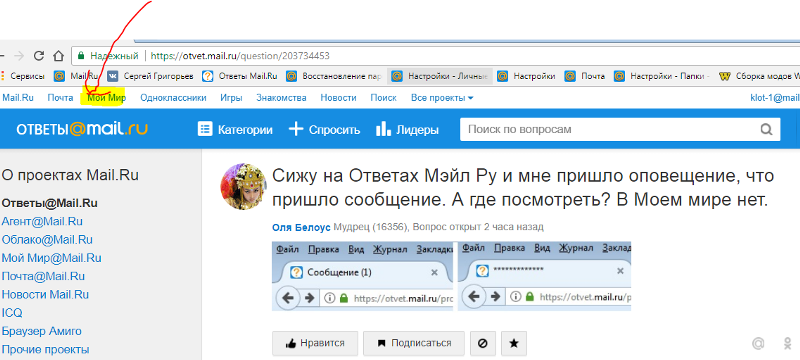The image size is (800, 360).
Task: Click the green secure padlock icon
Action: [x=81, y=56]
